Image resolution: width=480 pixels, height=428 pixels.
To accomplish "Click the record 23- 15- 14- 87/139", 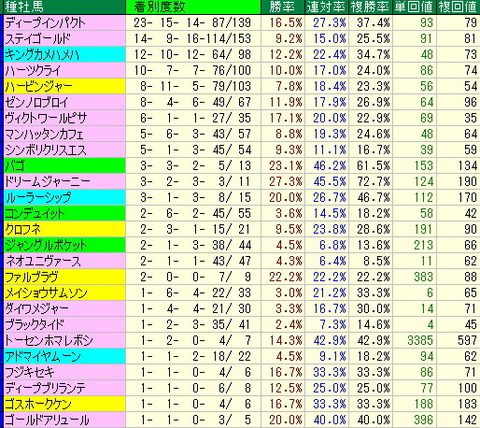I will click(192, 22).
